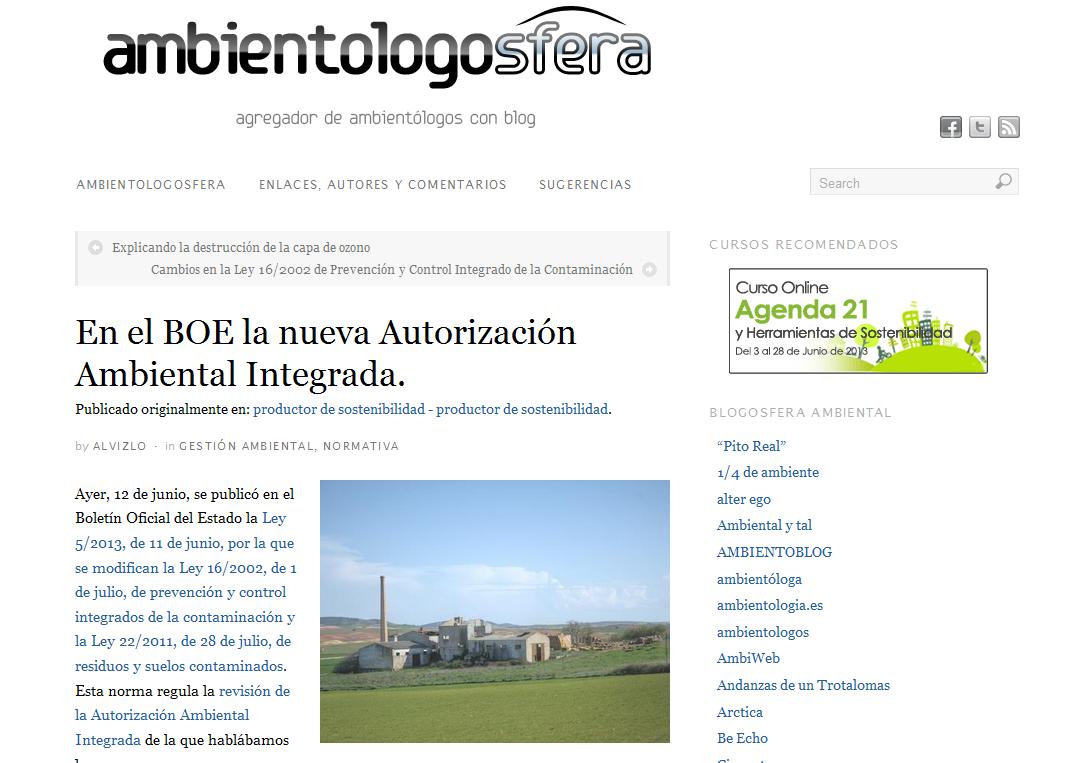1070x763 pixels.
Task: Open the article title En el BOE
Action: (326, 353)
